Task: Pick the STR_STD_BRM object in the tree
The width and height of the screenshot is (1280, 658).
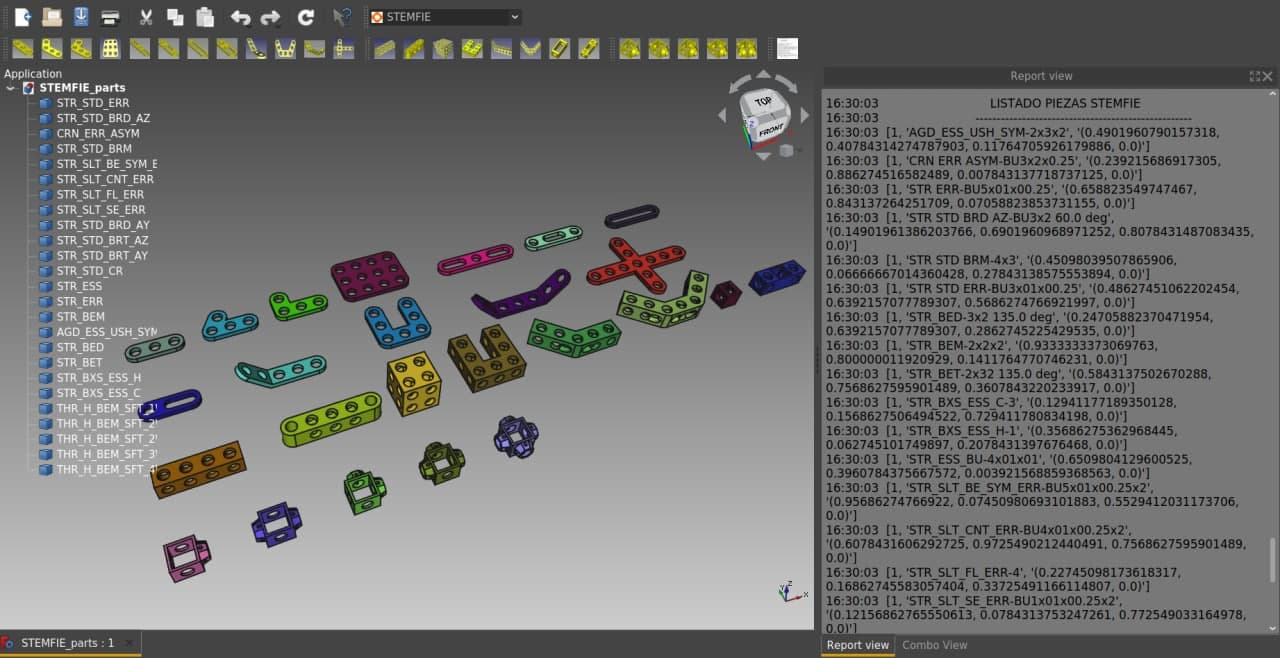Action: [x=94, y=148]
